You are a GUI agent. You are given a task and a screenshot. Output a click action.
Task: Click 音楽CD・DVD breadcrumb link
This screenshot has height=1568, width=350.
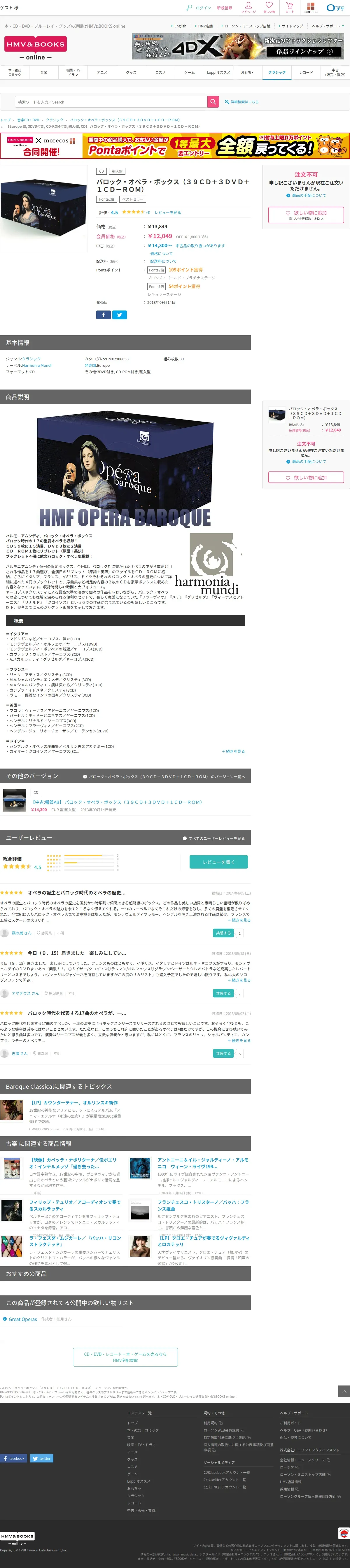[x=28, y=120]
